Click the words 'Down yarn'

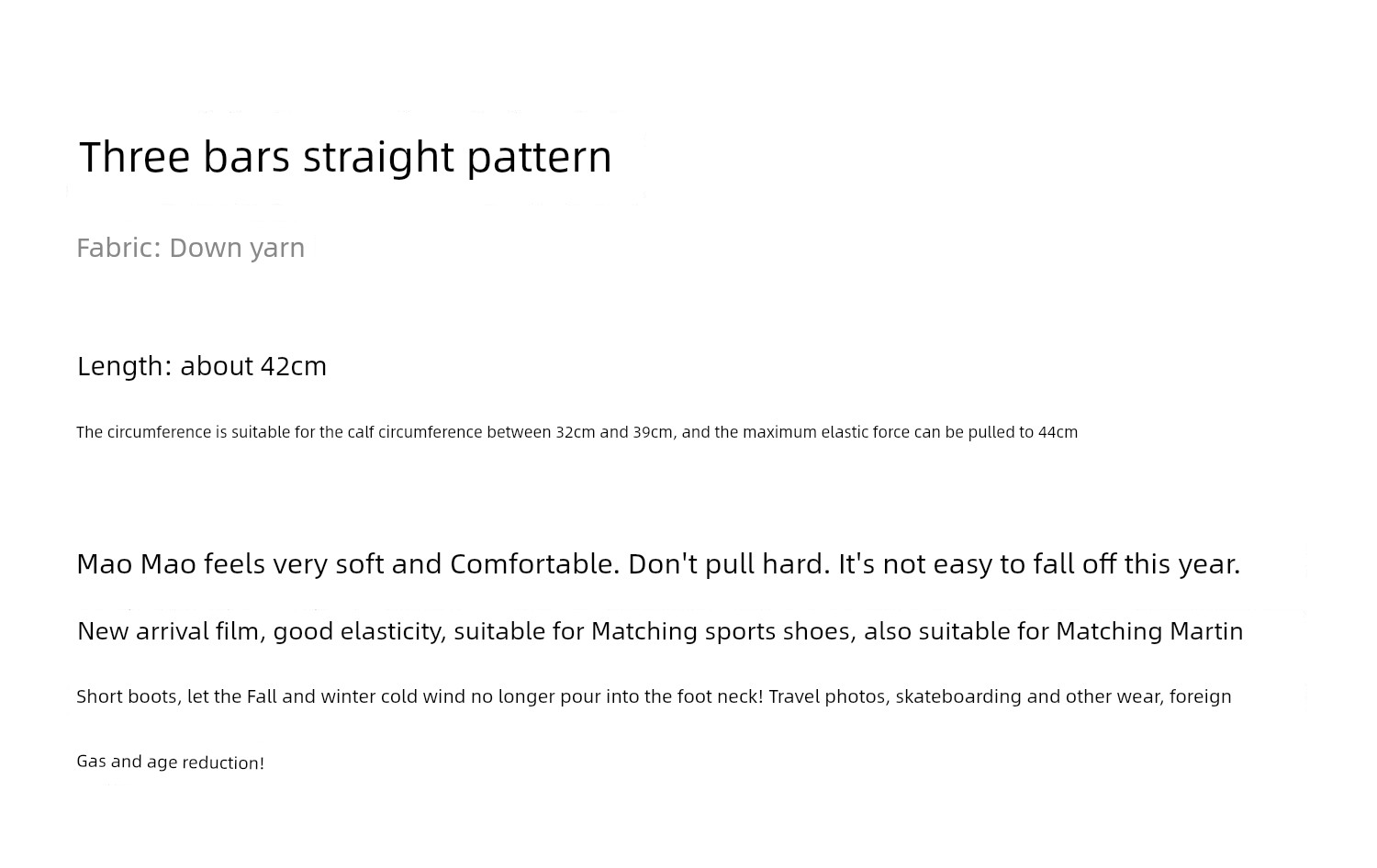[237, 248]
